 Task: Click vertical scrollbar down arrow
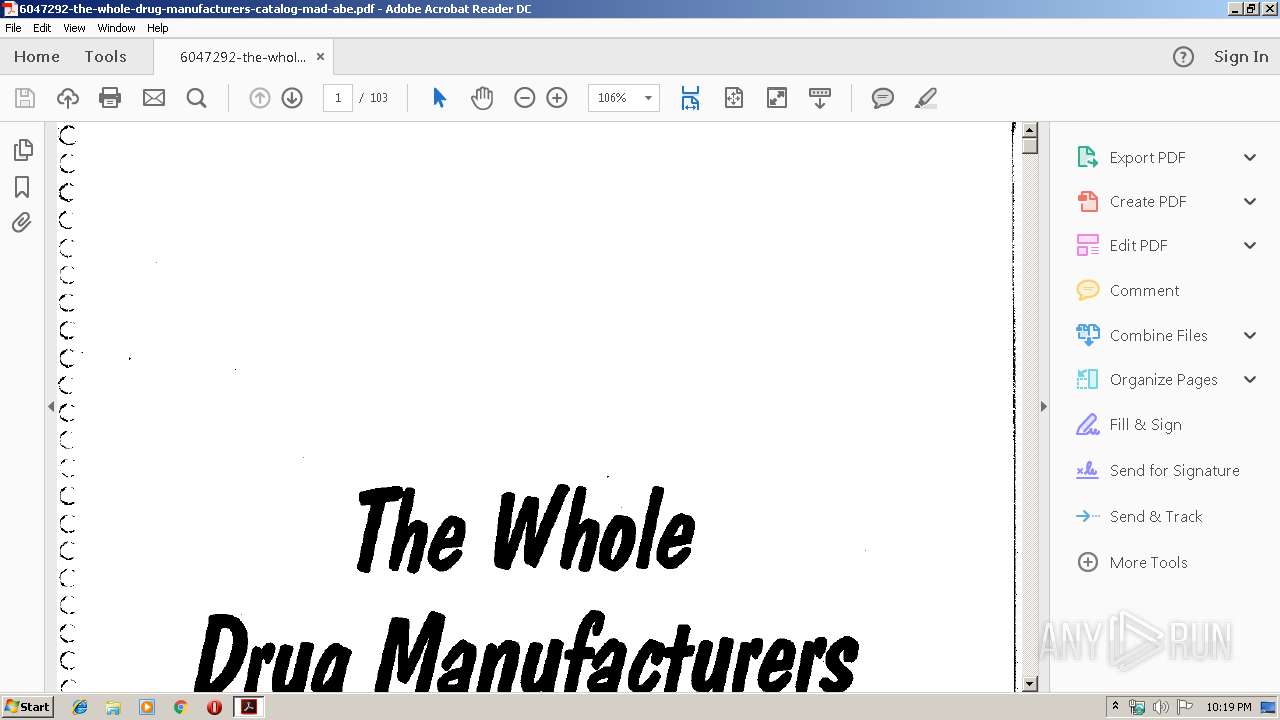1030,684
